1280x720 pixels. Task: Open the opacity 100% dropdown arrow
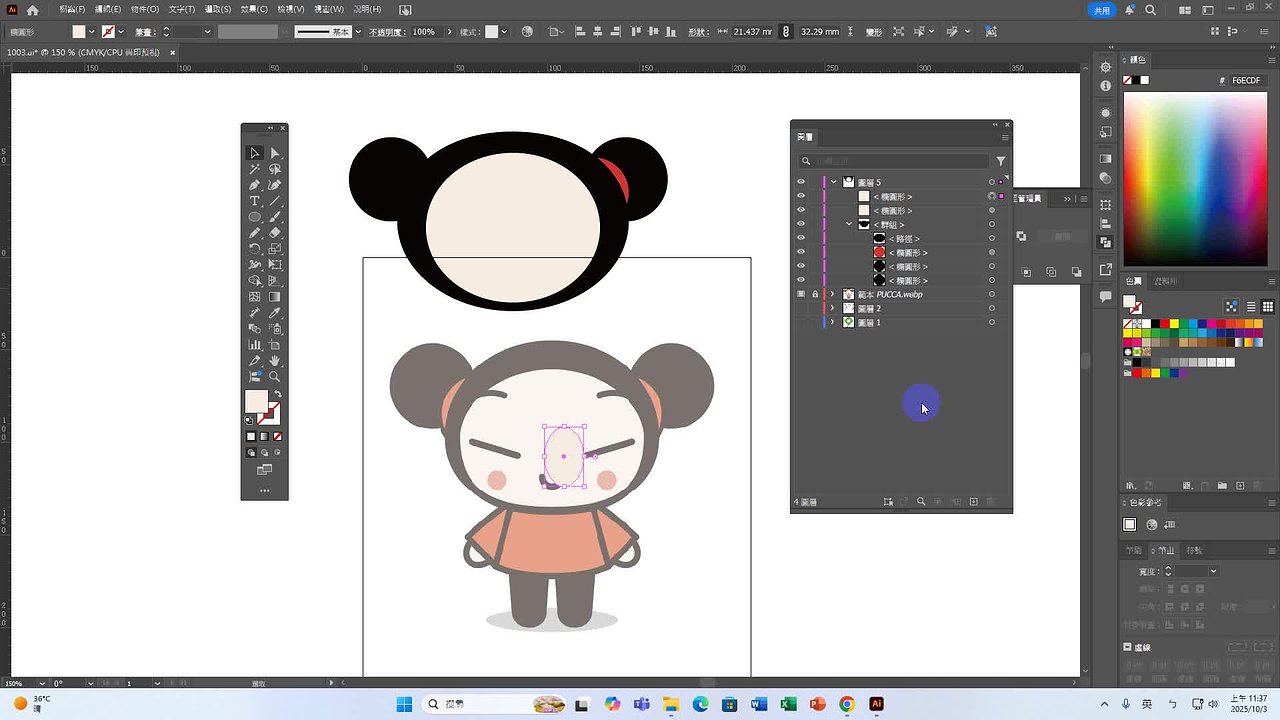[445, 32]
